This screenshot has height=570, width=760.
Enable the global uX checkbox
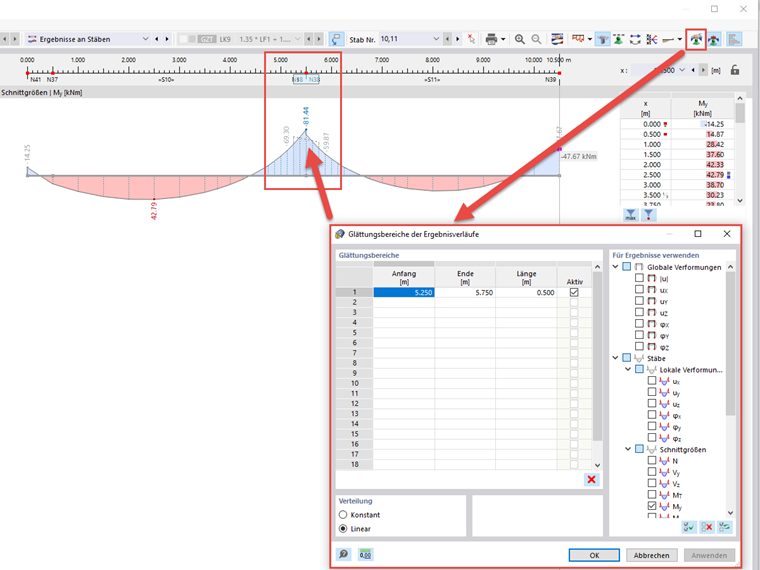[639, 290]
